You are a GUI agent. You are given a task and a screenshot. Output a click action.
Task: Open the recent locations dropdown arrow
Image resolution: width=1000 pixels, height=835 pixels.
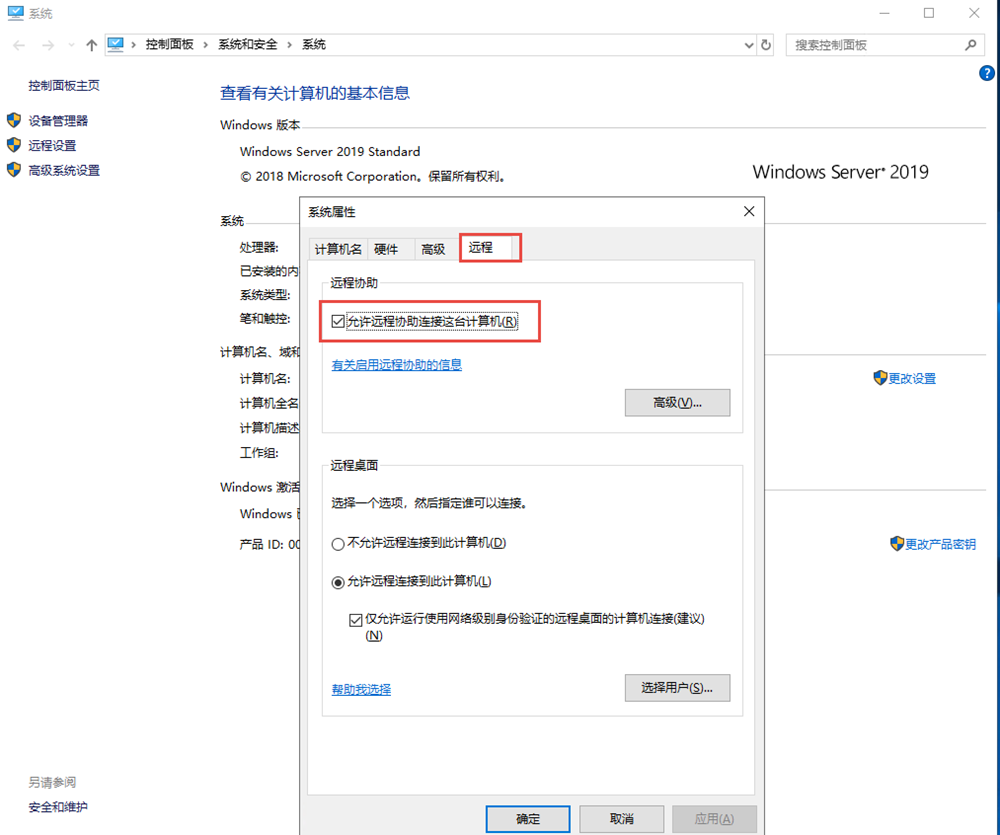(x=71, y=45)
